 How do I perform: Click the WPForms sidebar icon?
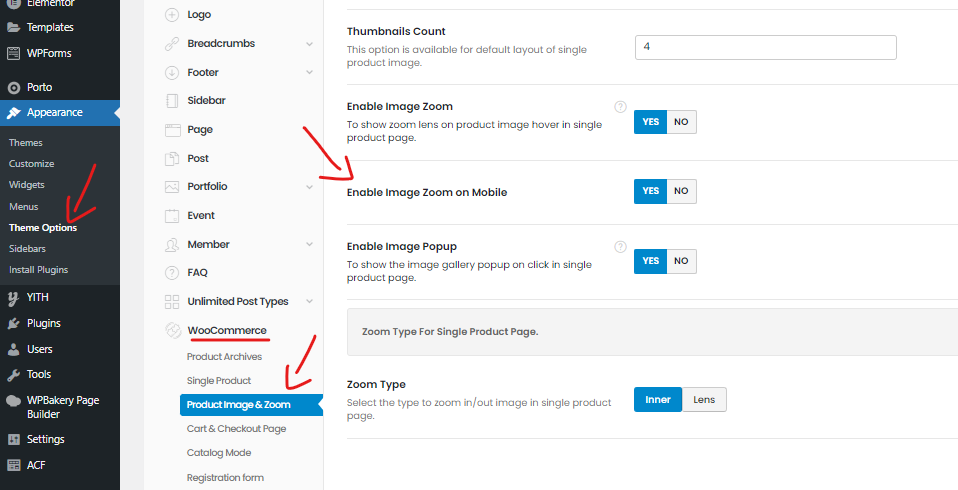[13, 53]
